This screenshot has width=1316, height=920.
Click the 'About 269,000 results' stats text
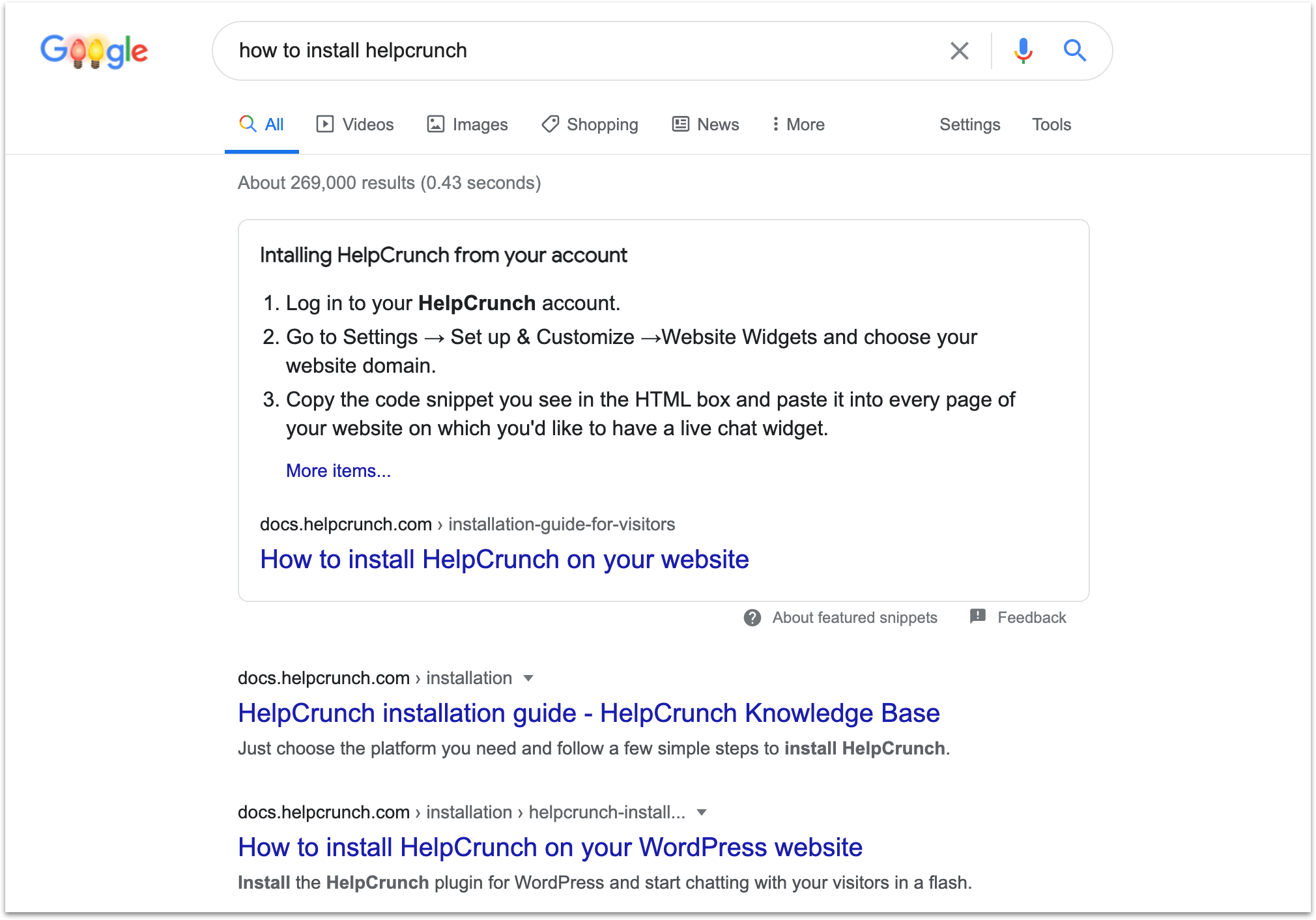pyautogui.click(x=389, y=182)
